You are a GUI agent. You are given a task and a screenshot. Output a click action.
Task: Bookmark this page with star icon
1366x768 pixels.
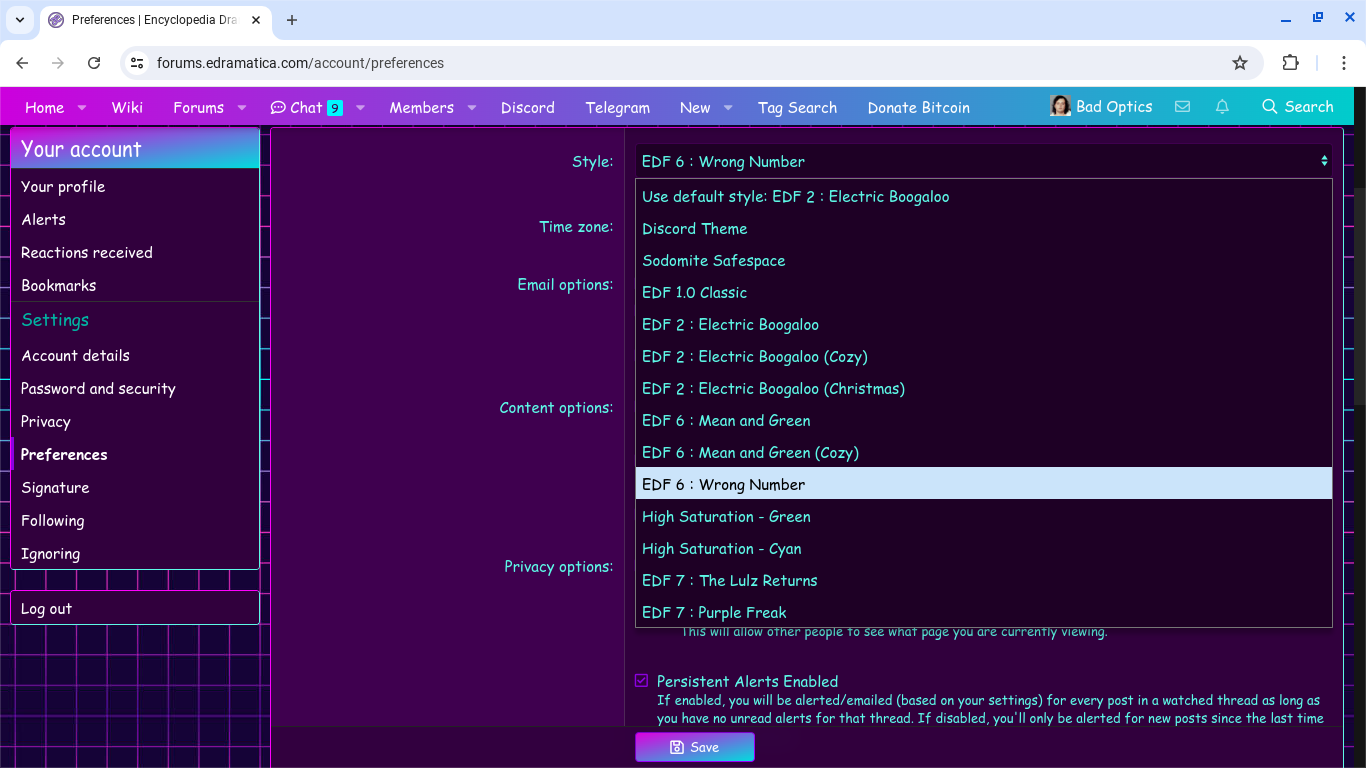click(1240, 63)
